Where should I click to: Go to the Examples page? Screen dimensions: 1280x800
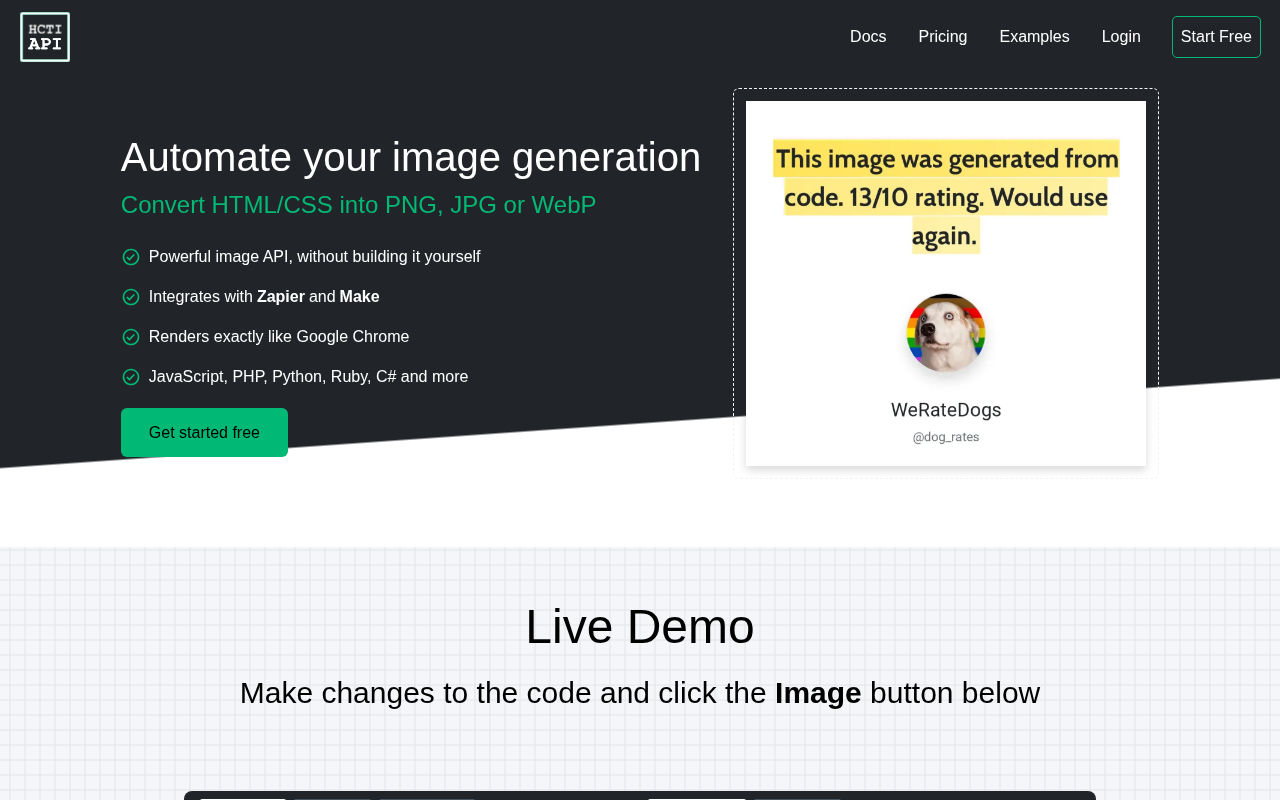[1034, 37]
